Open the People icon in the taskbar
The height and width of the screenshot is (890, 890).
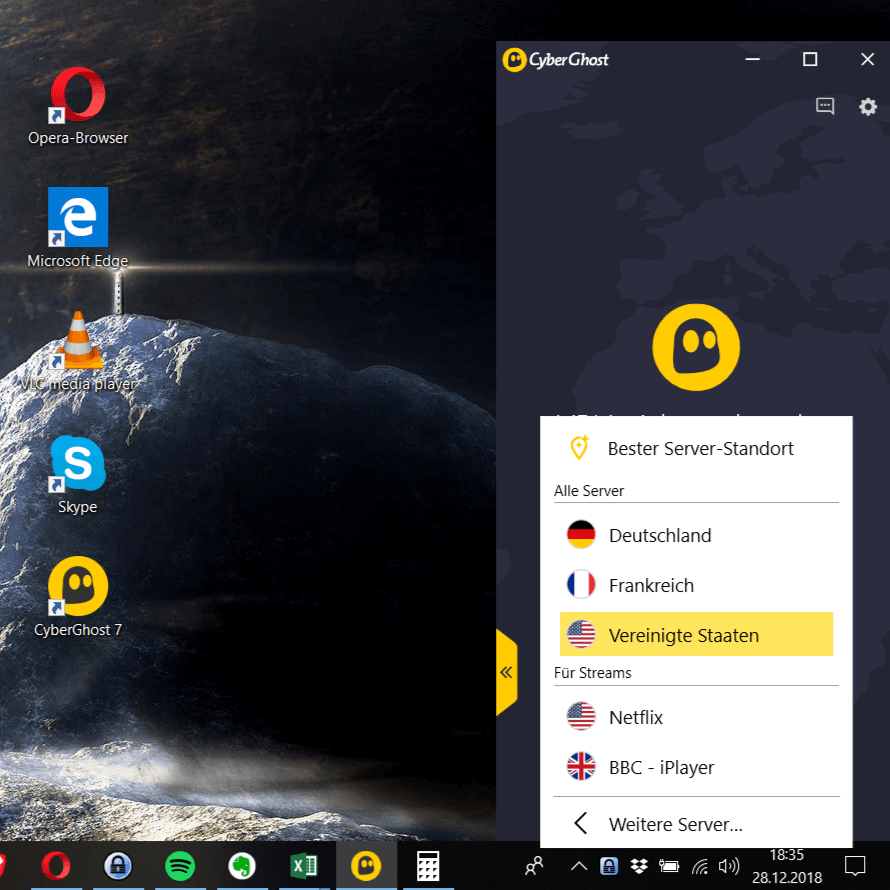(534, 867)
